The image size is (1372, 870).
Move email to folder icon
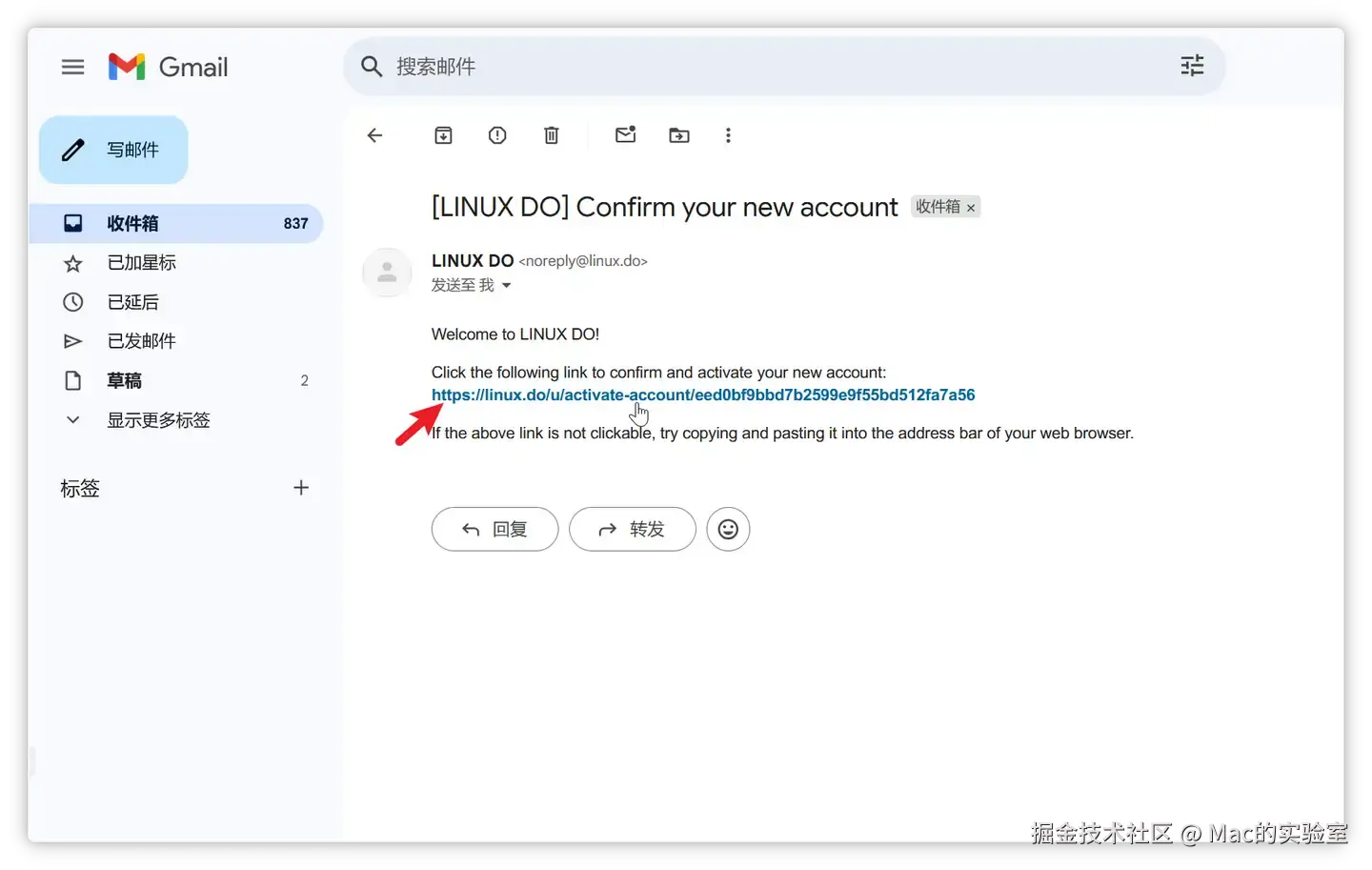tap(678, 135)
